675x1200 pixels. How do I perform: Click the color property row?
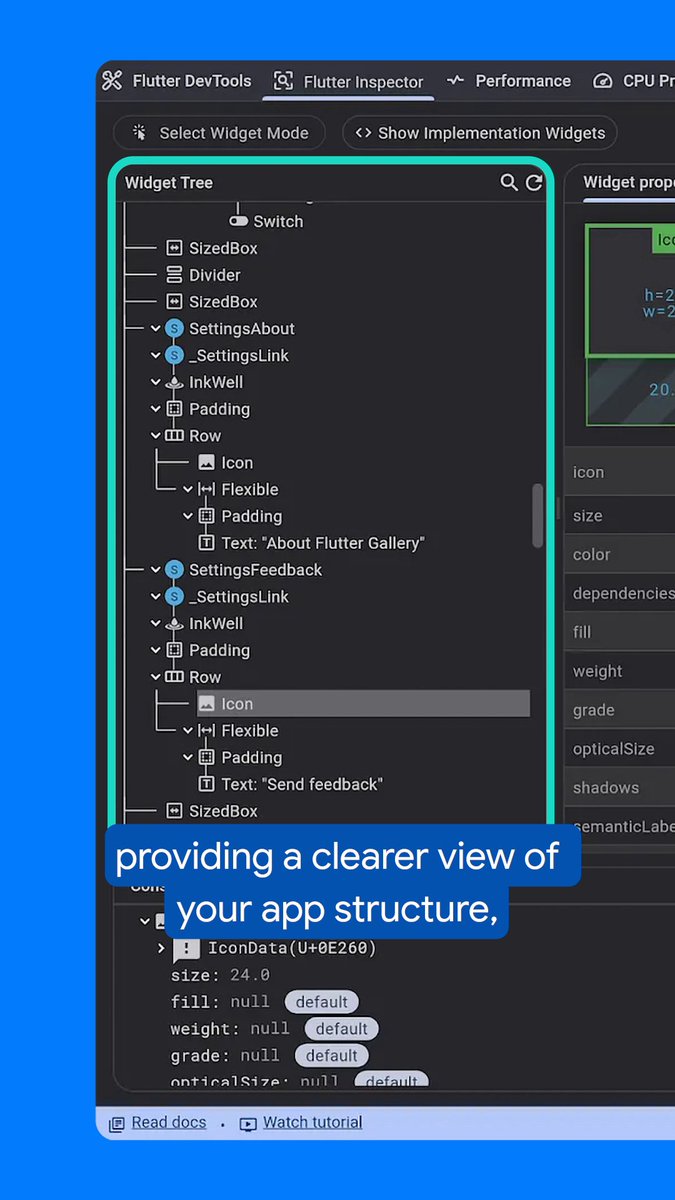(x=619, y=554)
